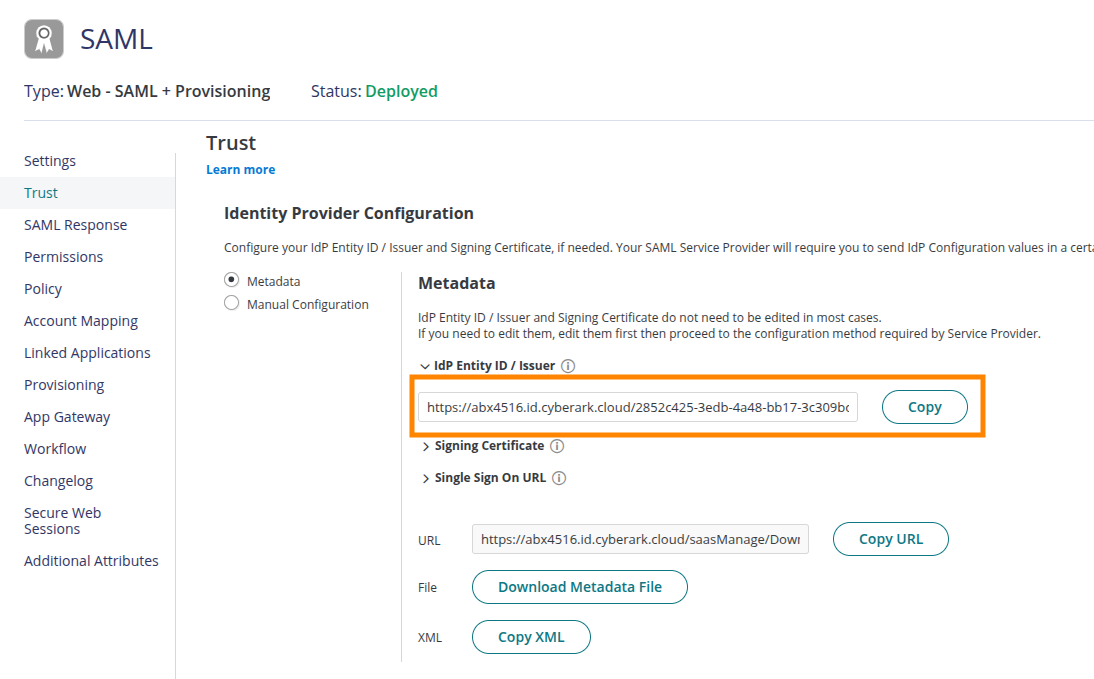Open the App Gateway sidebar page

(67, 417)
